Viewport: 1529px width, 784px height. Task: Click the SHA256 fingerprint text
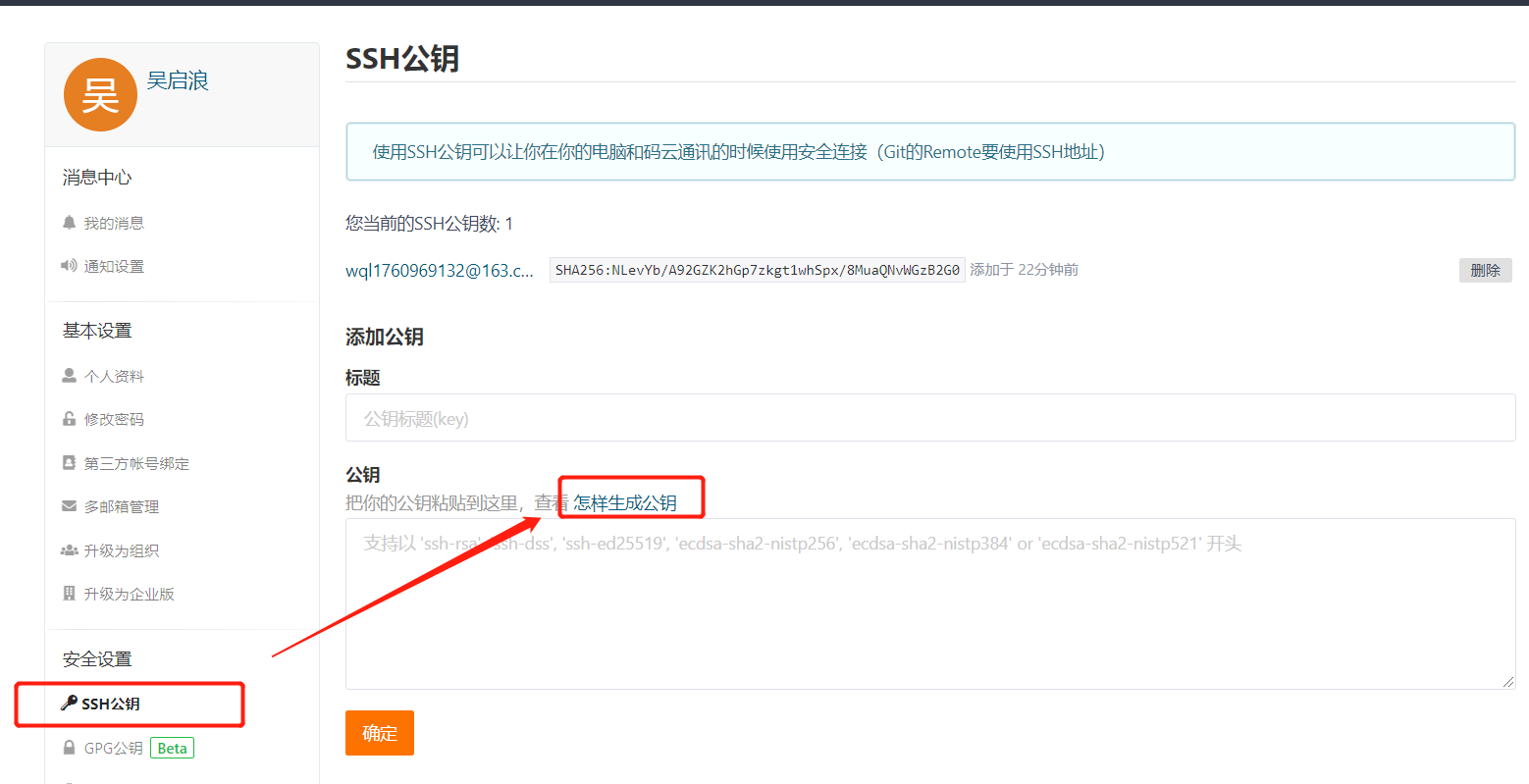[757, 270]
